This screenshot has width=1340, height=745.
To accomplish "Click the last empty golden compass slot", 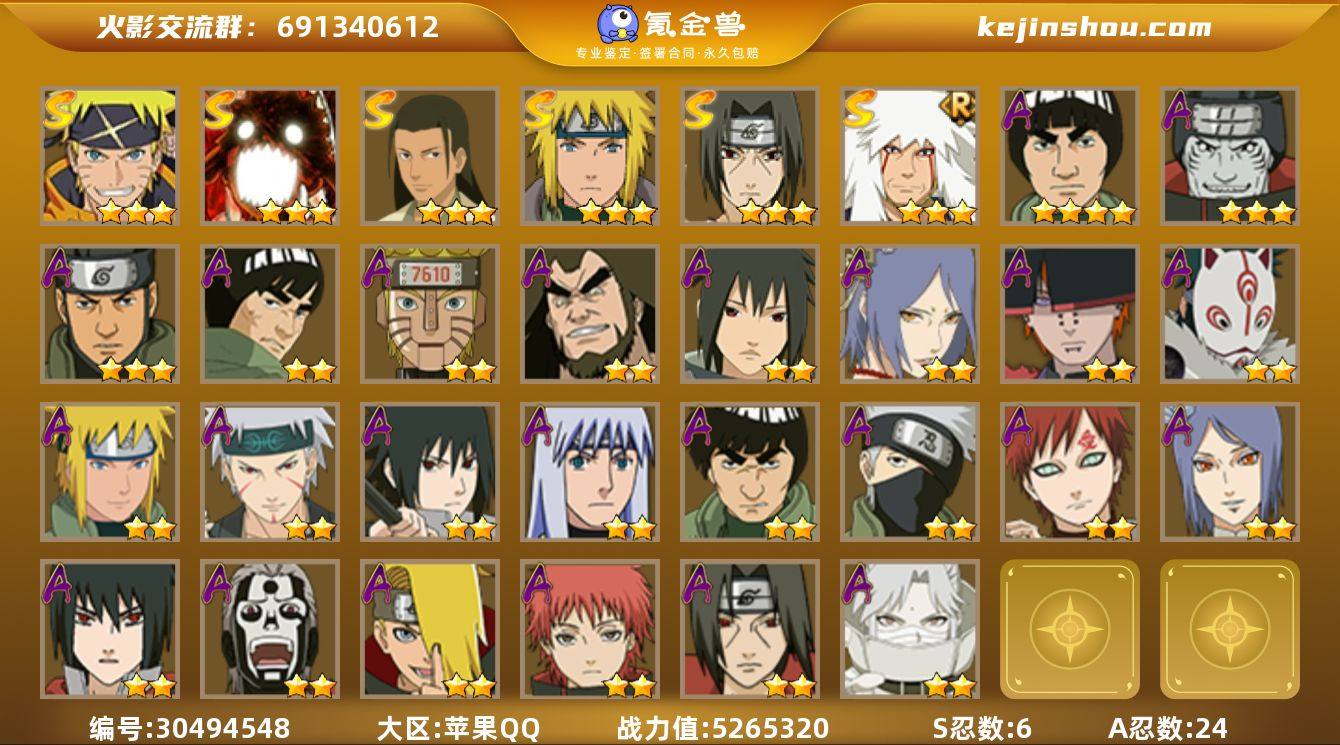I will click(1230, 629).
